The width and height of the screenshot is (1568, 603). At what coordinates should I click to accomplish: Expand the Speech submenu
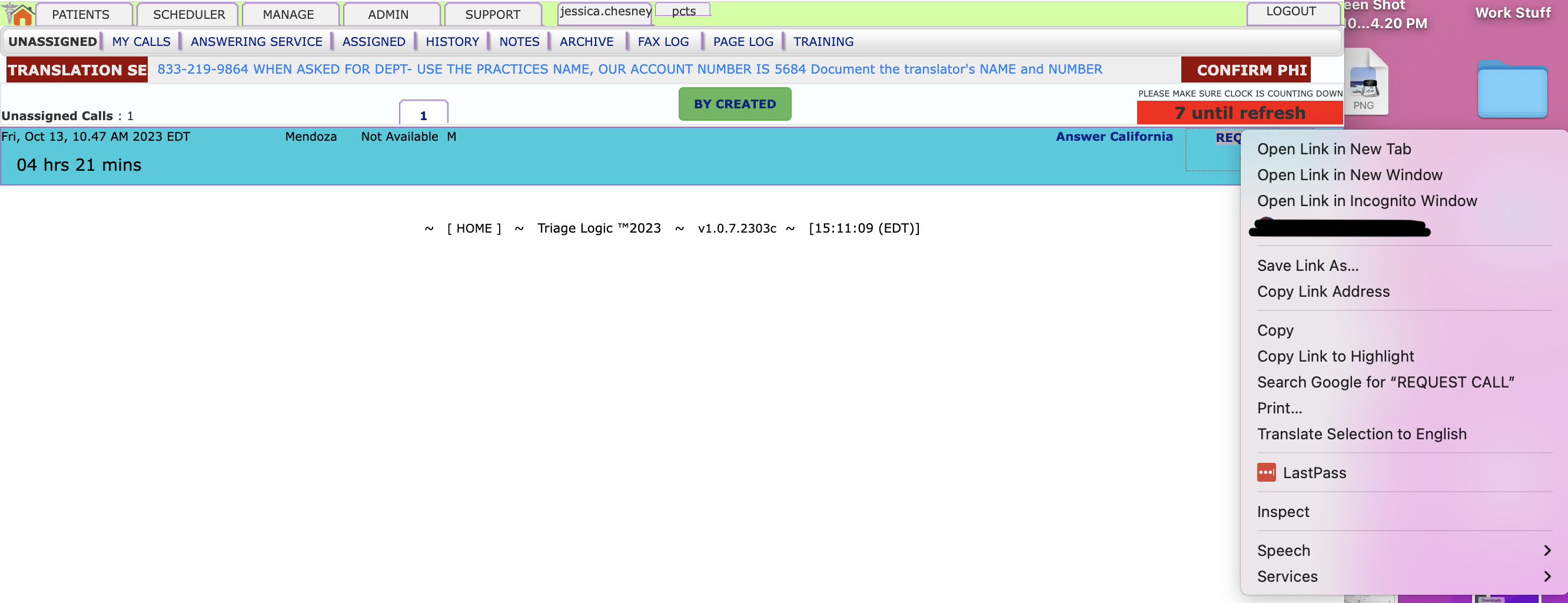point(1283,550)
